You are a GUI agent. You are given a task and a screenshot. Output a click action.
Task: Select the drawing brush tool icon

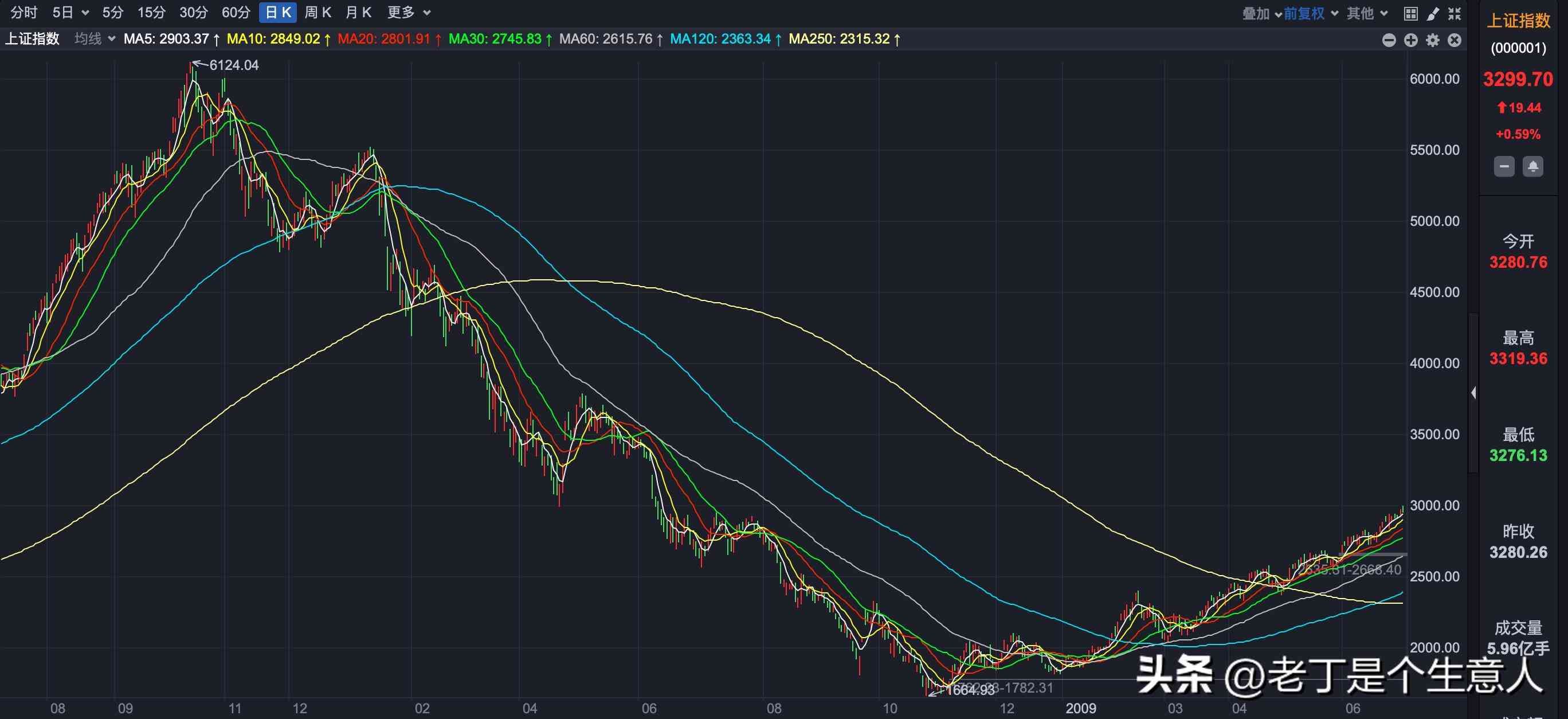click(1433, 13)
